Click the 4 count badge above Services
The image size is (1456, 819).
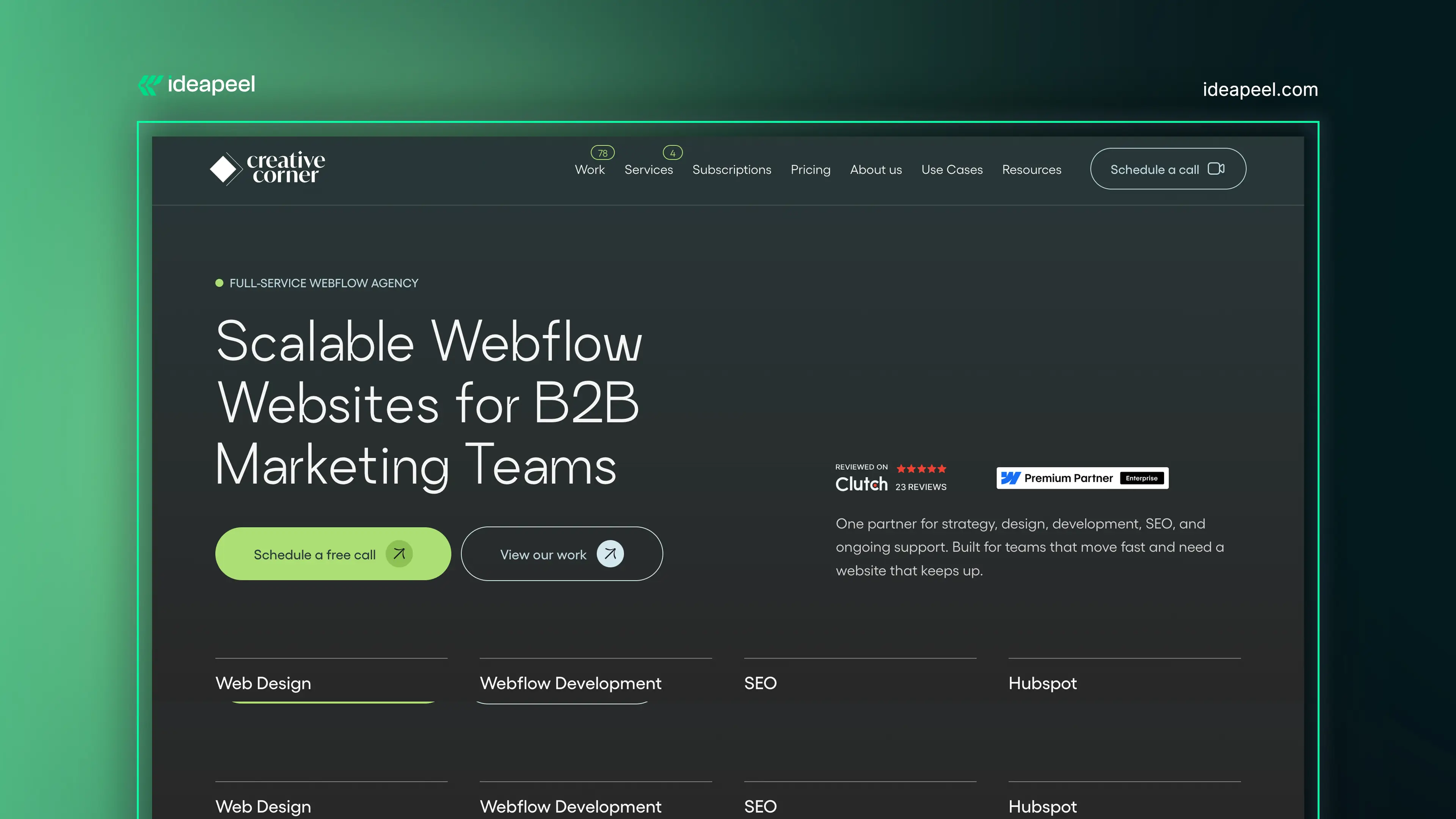point(673,152)
